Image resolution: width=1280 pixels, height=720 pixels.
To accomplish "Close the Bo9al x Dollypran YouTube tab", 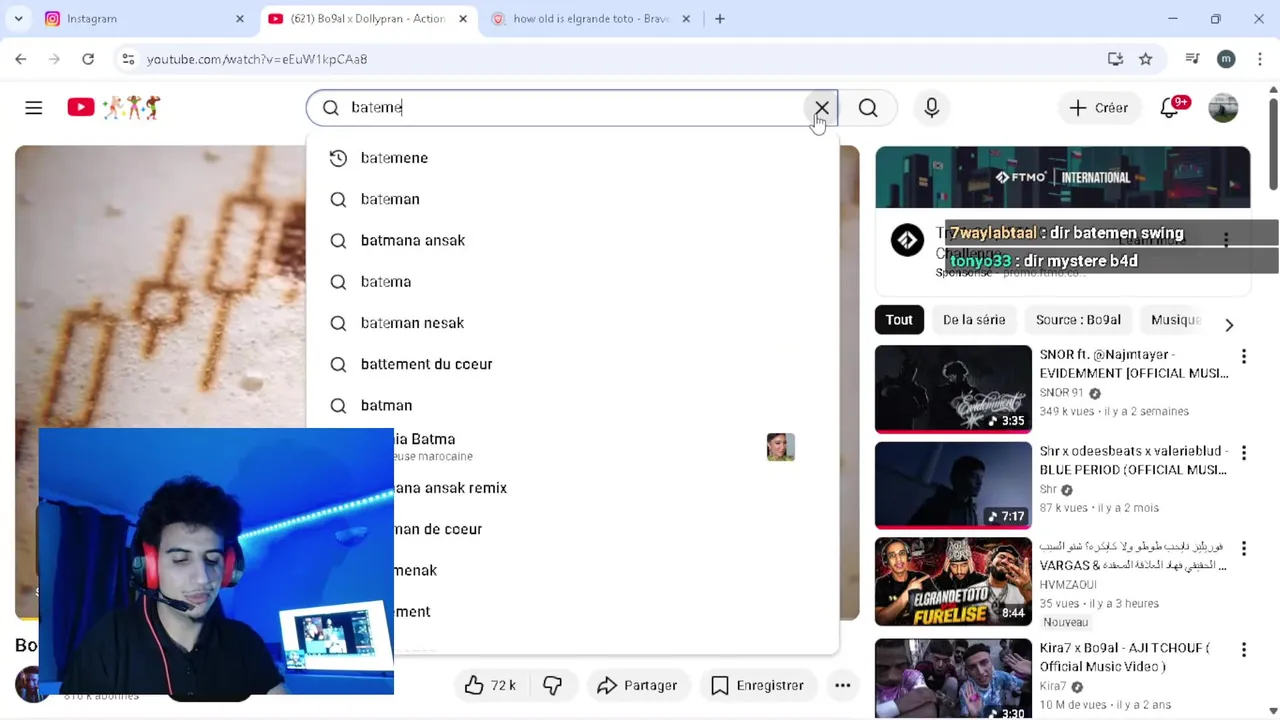I will point(463,18).
